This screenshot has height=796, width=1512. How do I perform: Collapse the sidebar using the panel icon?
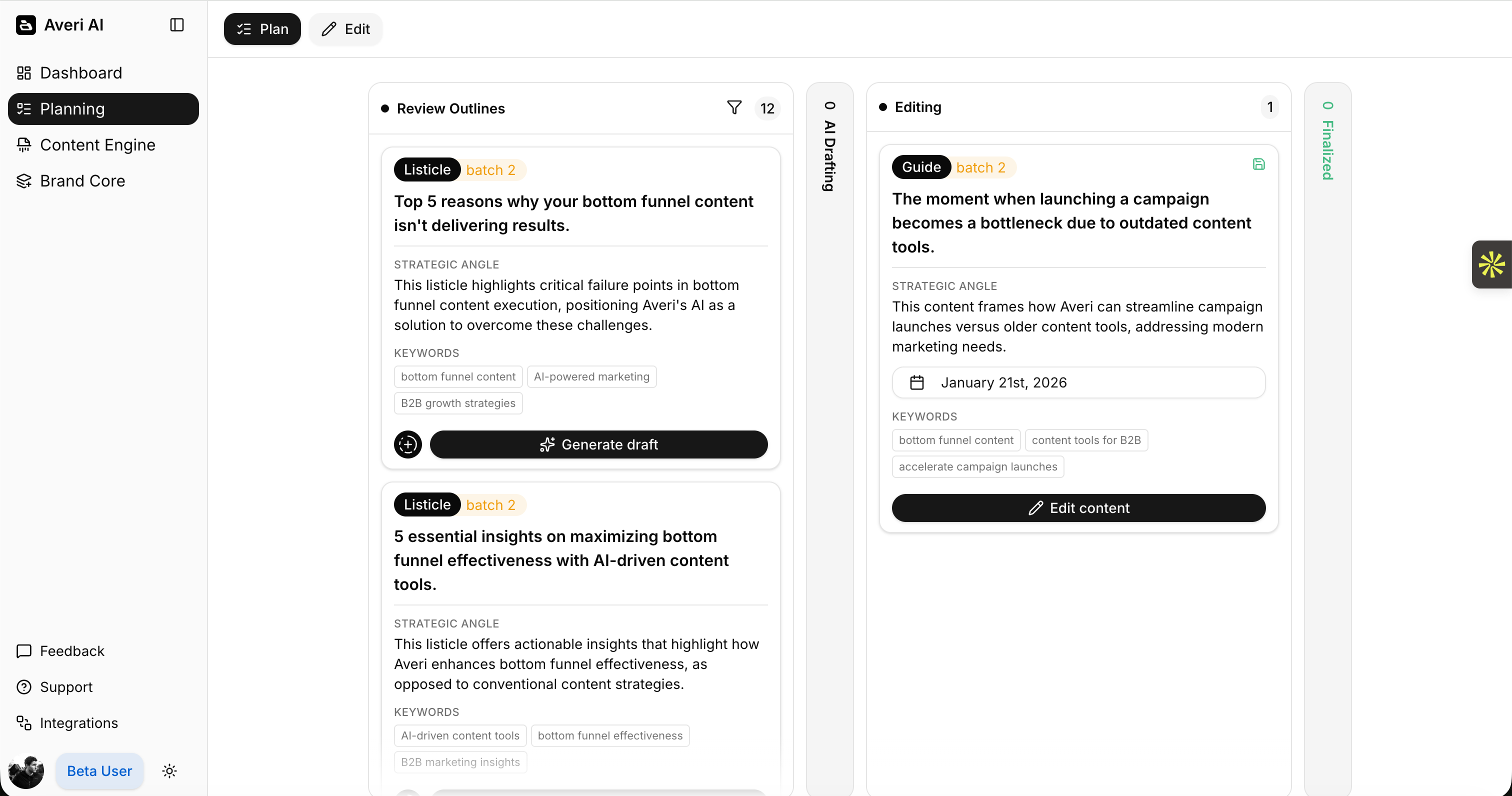click(176, 24)
